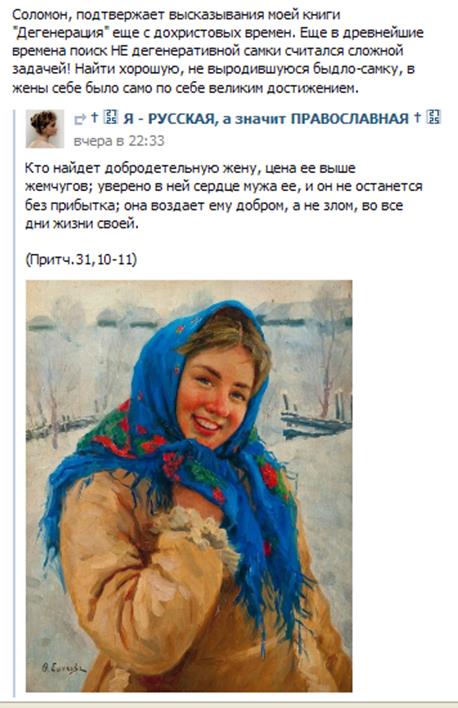Open the 'вчера в 22:33' timestamp link
Image resolution: width=458 pixels, height=708 pixels.
119,141
